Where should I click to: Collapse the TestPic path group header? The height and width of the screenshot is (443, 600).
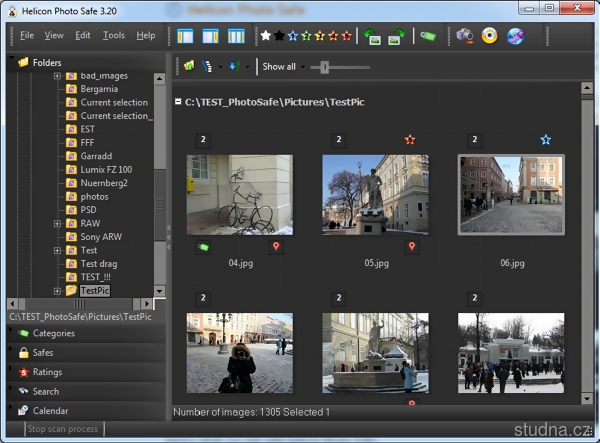click(178, 102)
